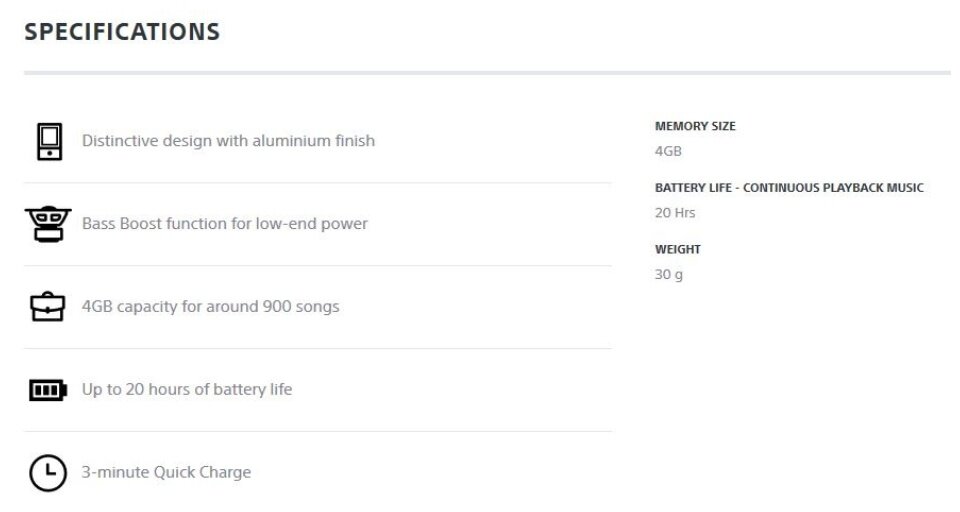Click 'Bass Boost function for low-end power'
Image resolution: width=960 pixels, height=512 pixels.
click(x=225, y=224)
